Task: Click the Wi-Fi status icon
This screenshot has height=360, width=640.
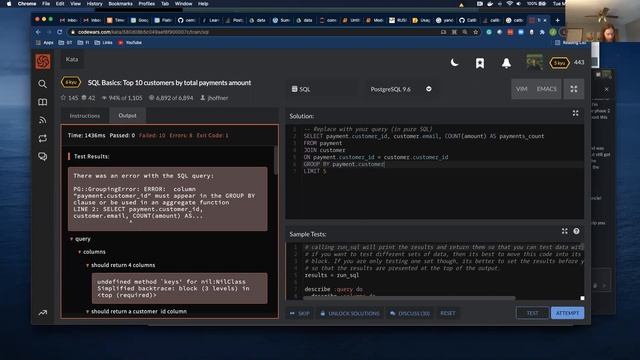Action: pyautogui.click(x=509, y=4)
